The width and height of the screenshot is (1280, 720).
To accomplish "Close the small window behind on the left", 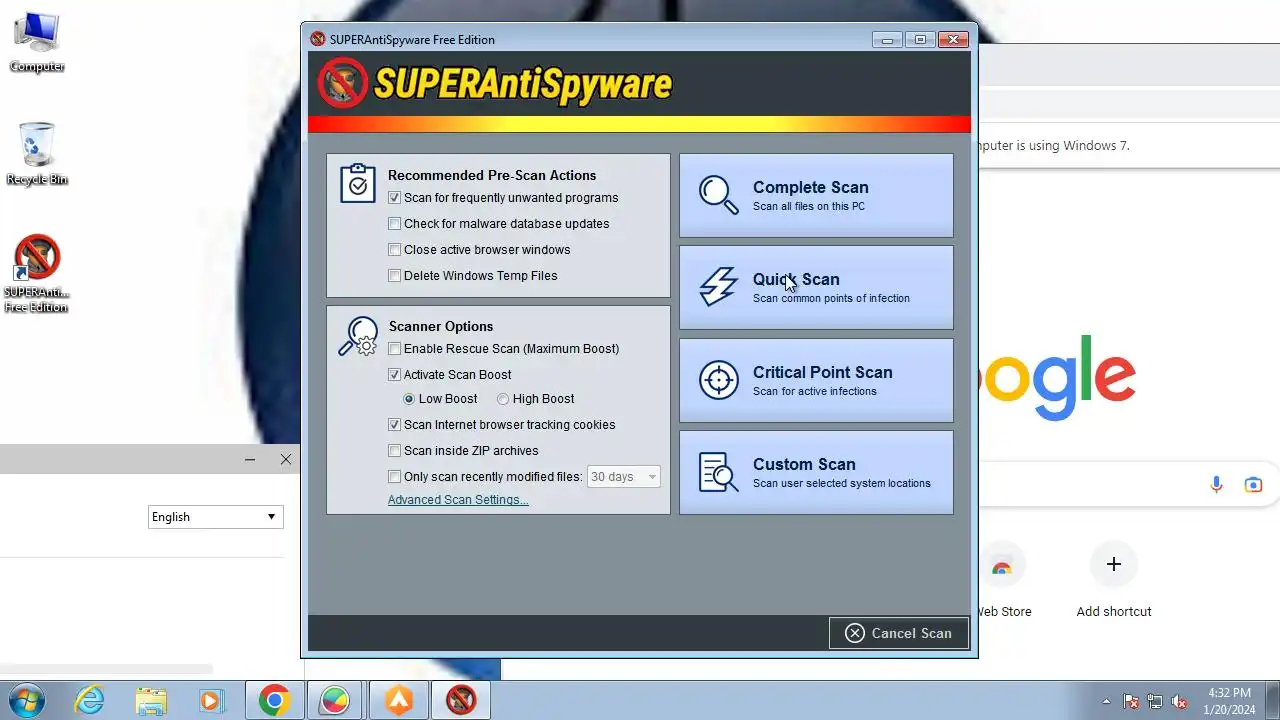I will pos(286,459).
